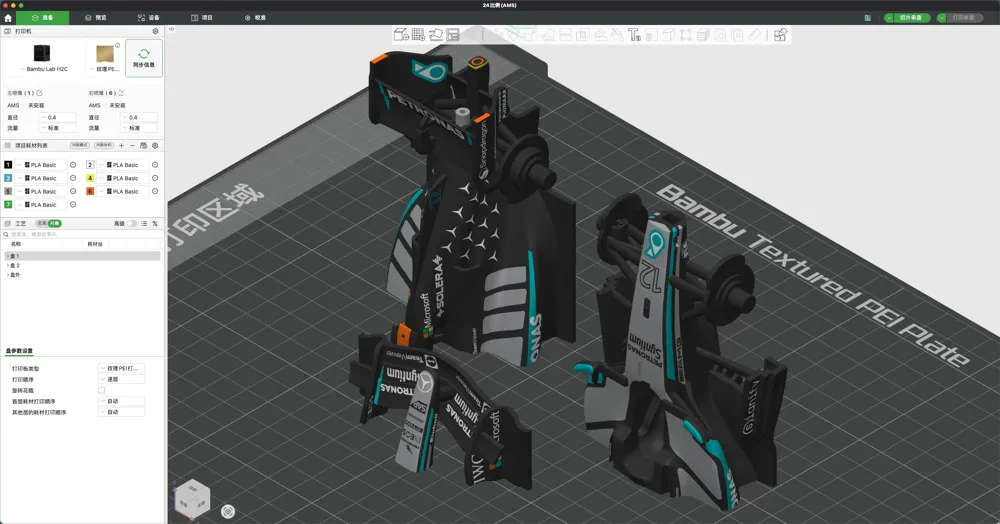Image resolution: width=1000 pixels, height=524 pixels.
Task: Switch to the 预览 (Preview) tab
Action: [96, 18]
